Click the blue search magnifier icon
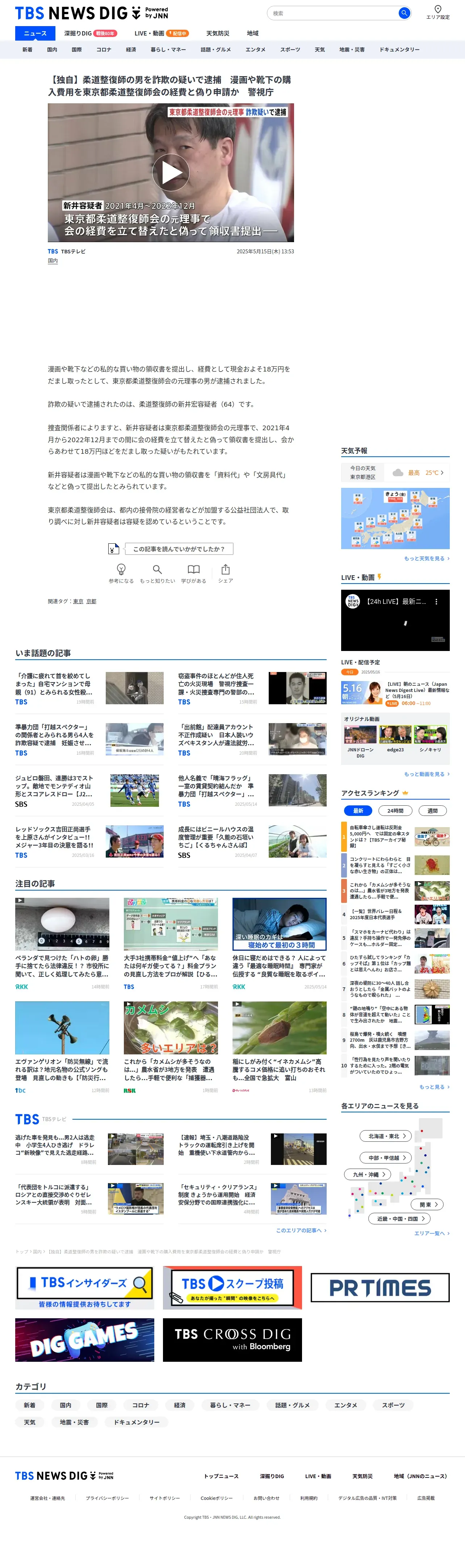The width and height of the screenshot is (465, 1568). point(403,13)
